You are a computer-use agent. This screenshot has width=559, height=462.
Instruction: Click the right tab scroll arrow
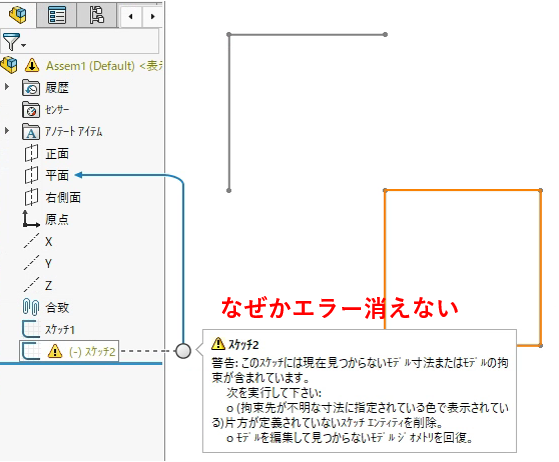point(153,16)
